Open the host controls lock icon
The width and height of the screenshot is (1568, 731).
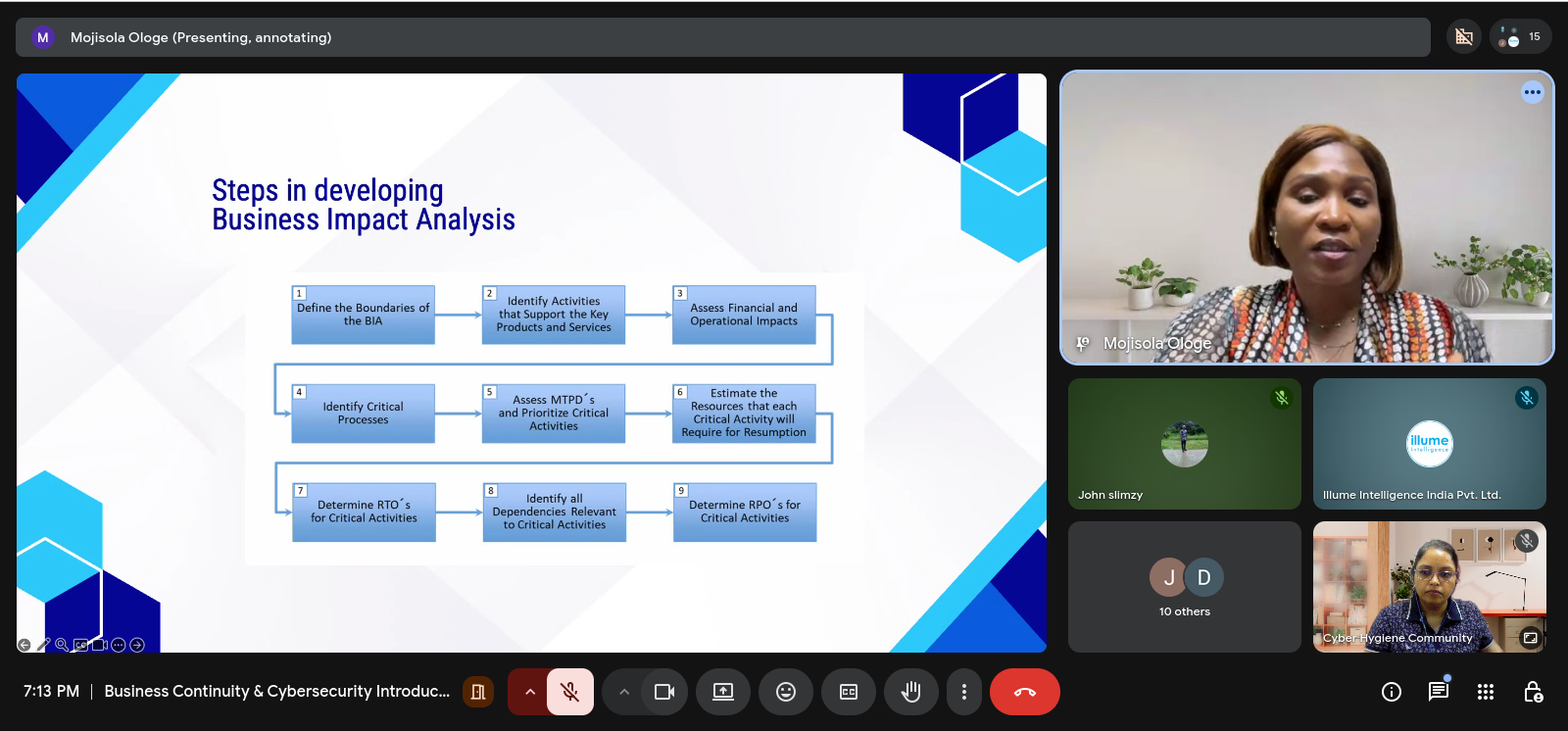[x=1533, y=692]
